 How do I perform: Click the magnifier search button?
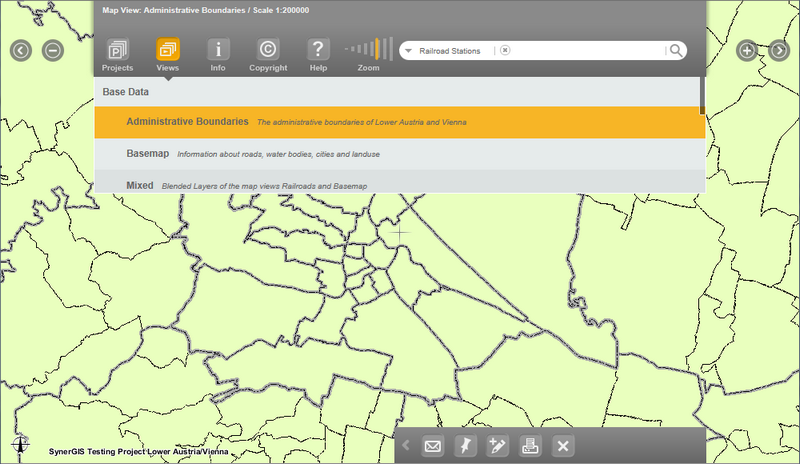[676, 51]
